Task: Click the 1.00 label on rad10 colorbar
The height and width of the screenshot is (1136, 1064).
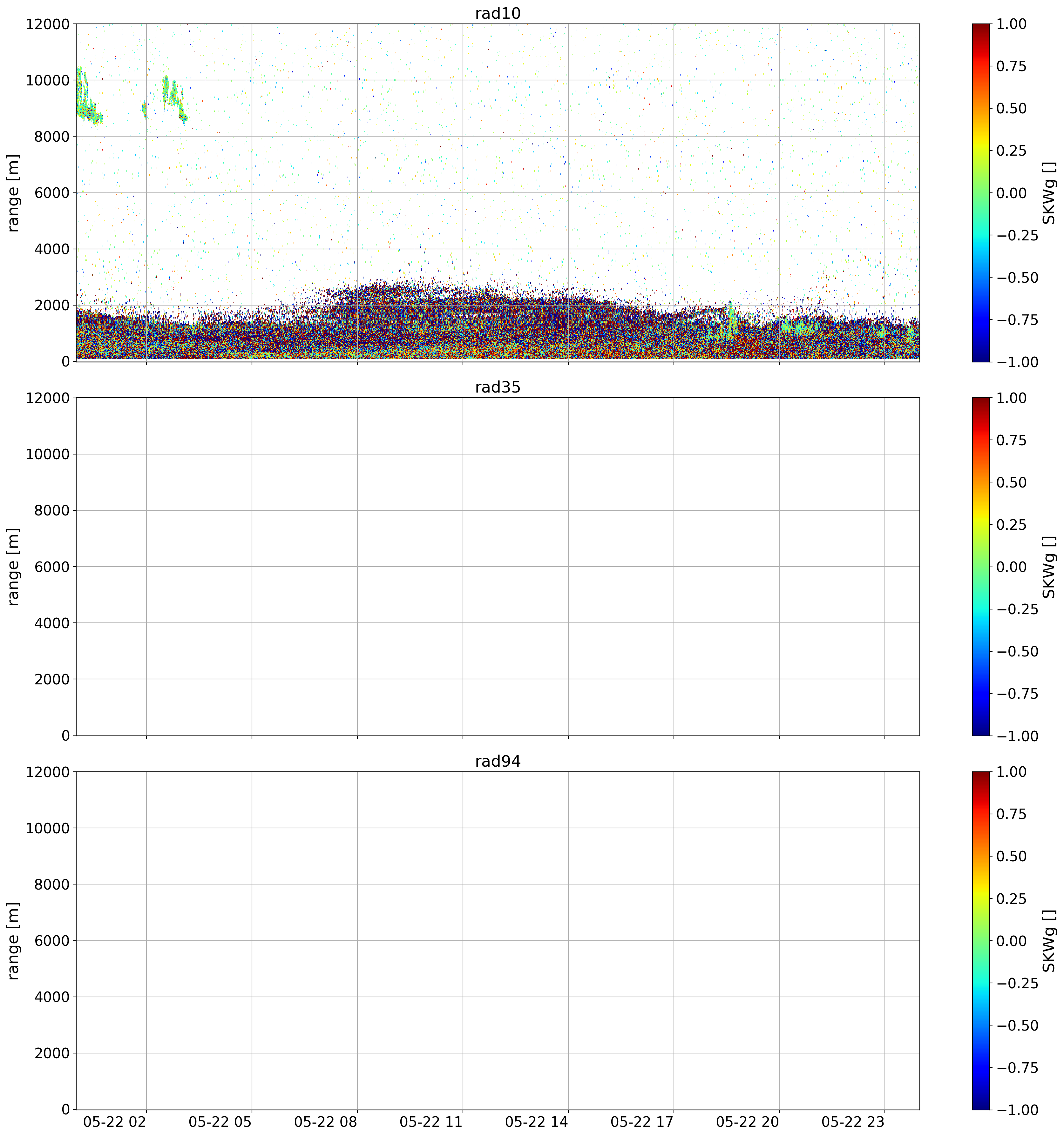Action: pyautogui.click(x=1011, y=24)
